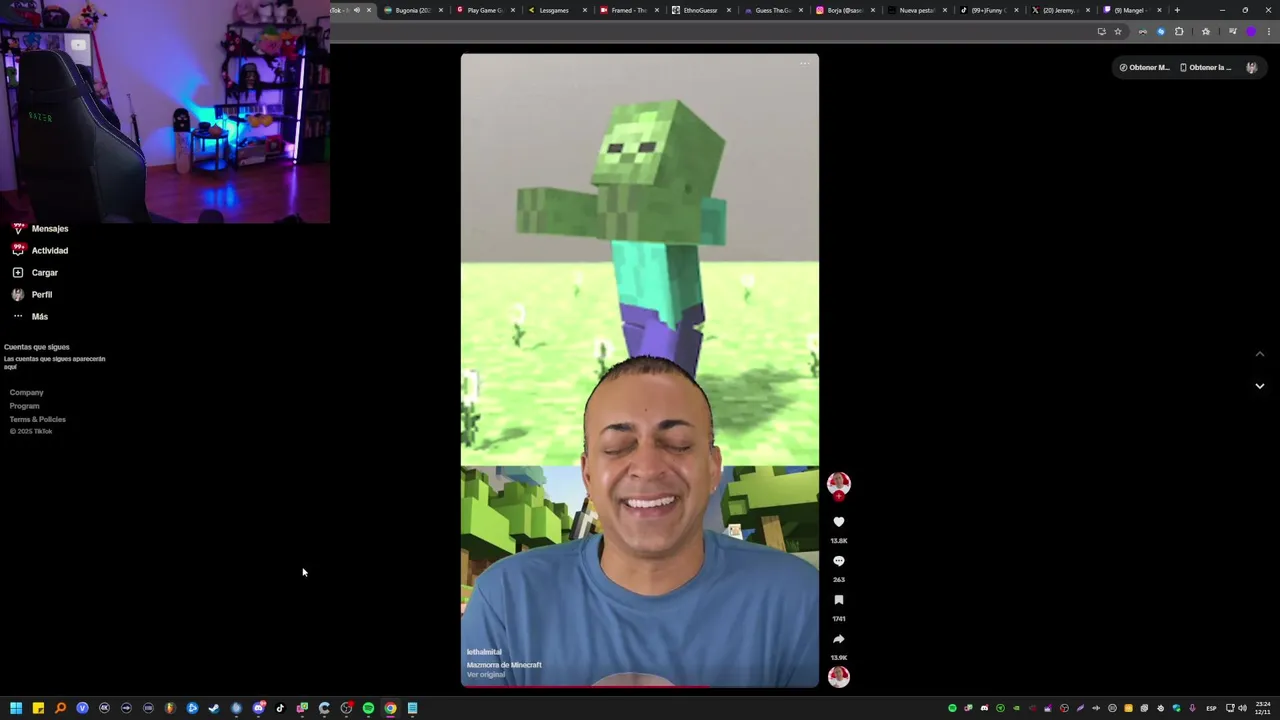Share the video with the arrow icon

coord(839,639)
